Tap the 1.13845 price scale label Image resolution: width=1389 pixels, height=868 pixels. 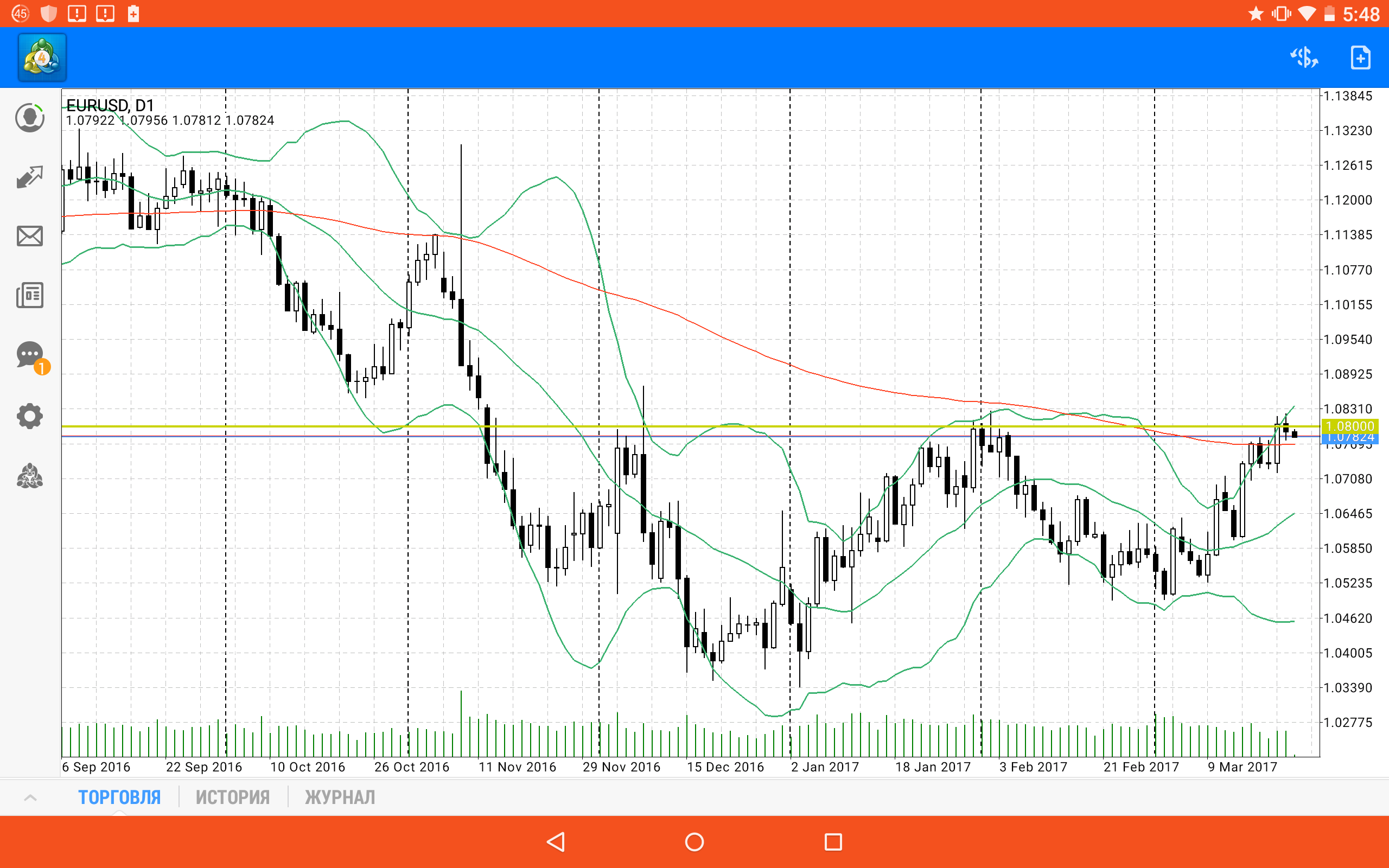coord(1348,96)
